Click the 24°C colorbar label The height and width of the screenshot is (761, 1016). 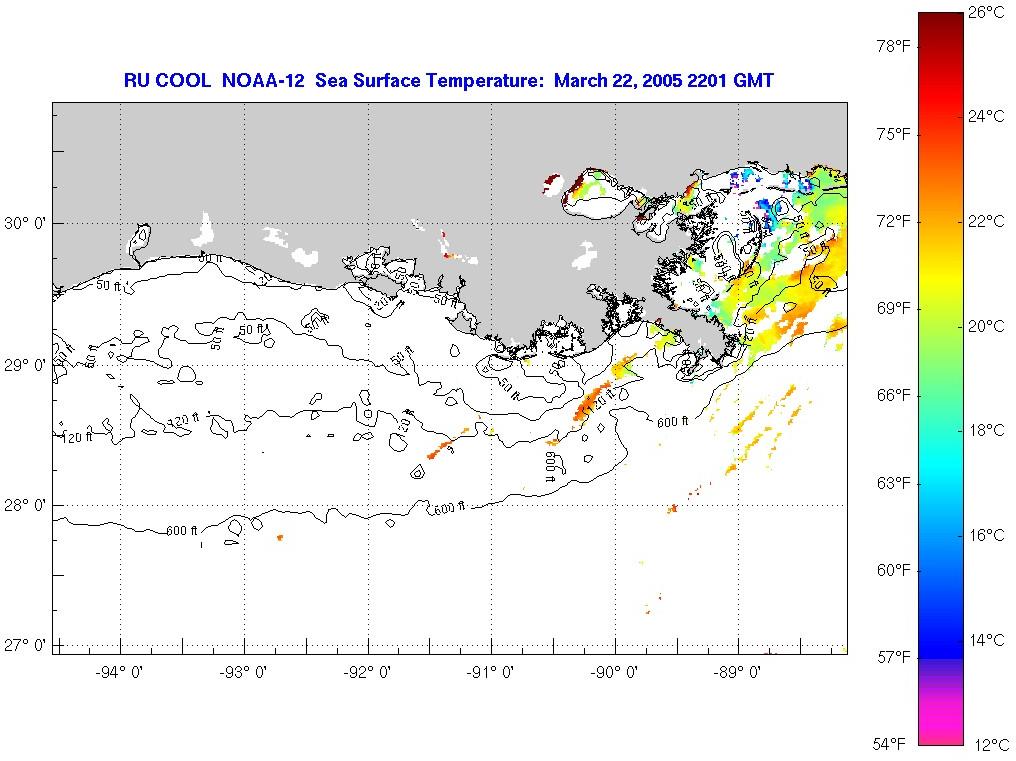click(986, 116)
